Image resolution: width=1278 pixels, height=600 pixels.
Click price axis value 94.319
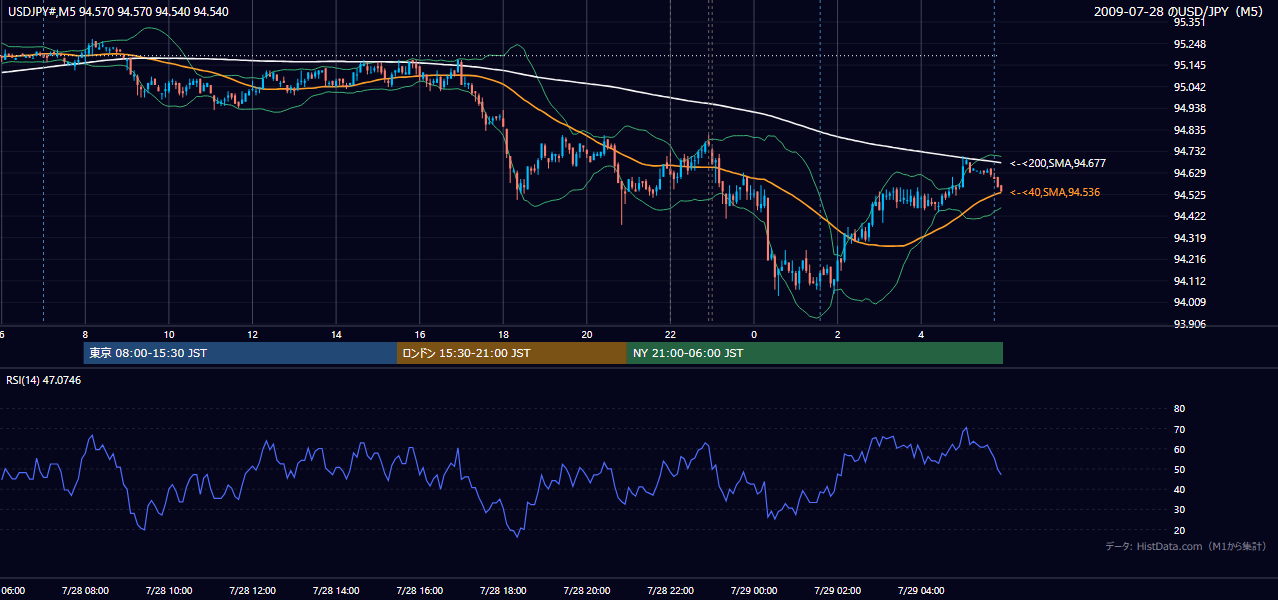pos(1189,238)
